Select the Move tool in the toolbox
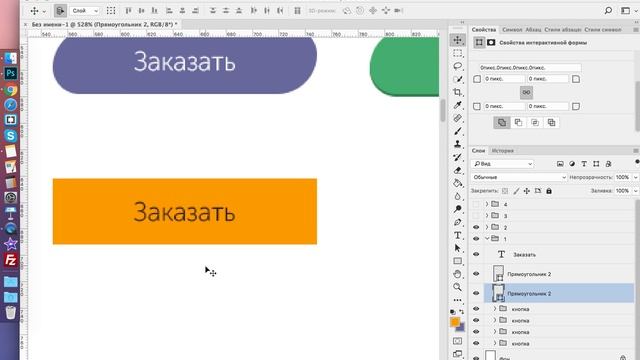 (457, 40)
